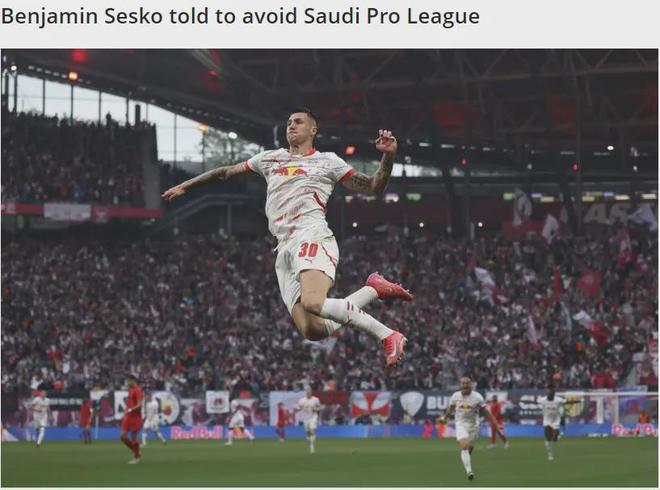Click the Red Bull logo on the jumping player's shirt

pyautogui.click(x=289, y=171)
